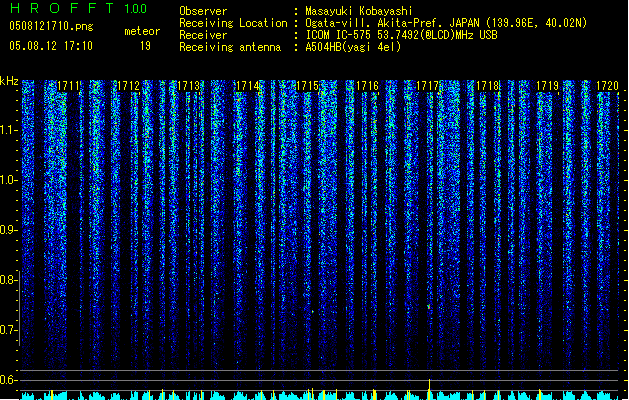
Task: Click the tall yellow signal spike under 1717
Action: point(430,389)
